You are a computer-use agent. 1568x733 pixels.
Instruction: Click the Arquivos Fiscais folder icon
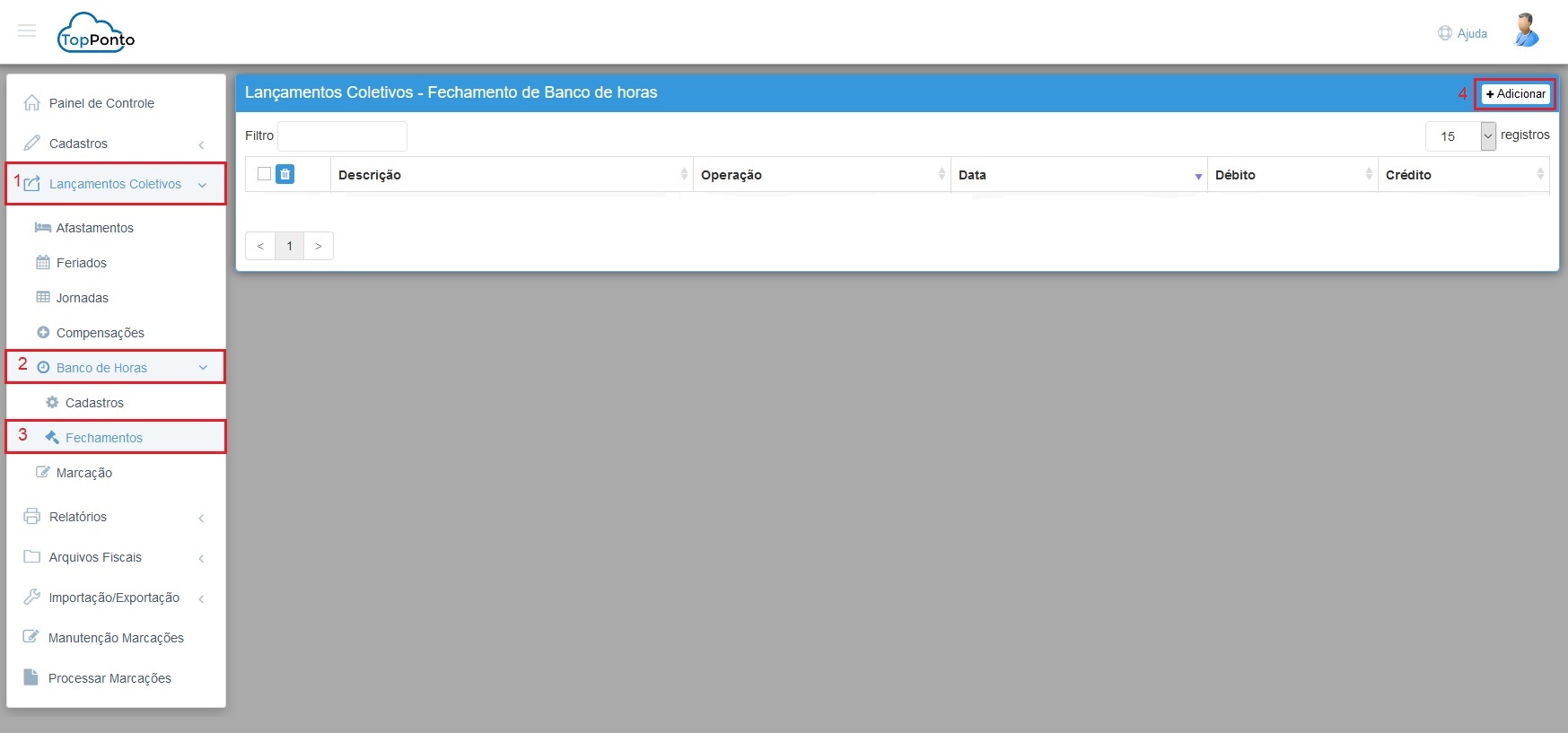click(32, 557)
